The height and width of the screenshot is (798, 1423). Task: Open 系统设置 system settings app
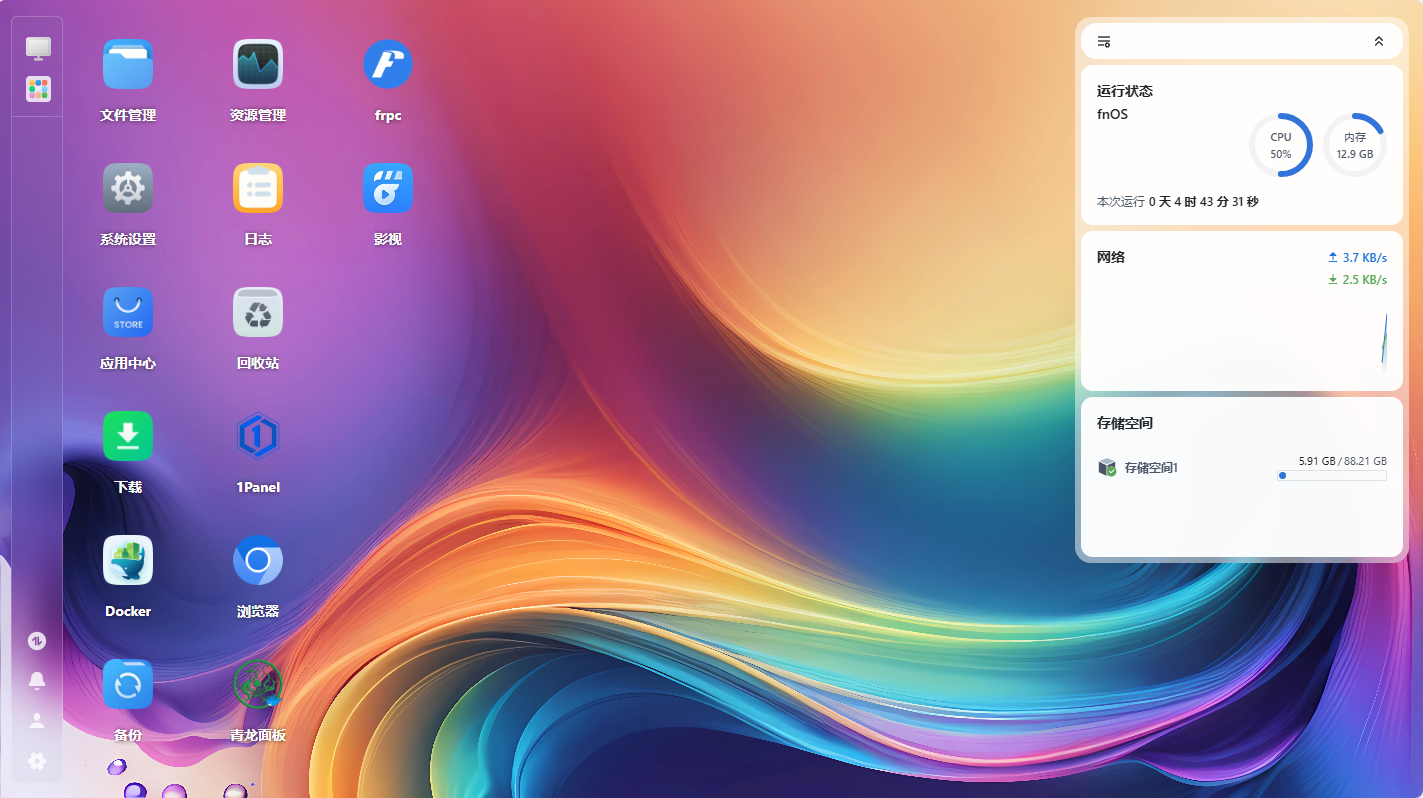(x=128, y=189)
